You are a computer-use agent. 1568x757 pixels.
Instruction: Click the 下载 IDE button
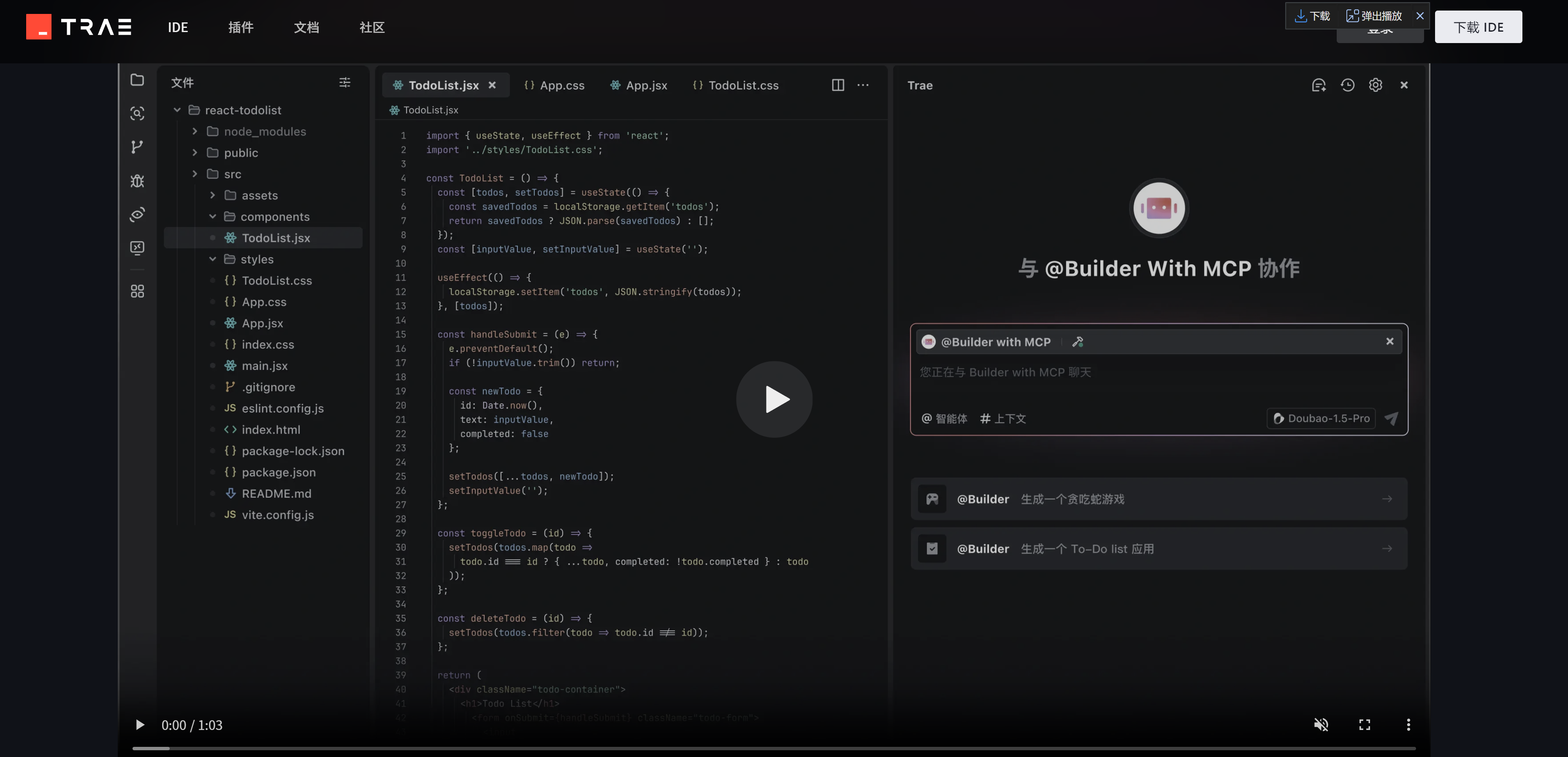coord(1479,27)
